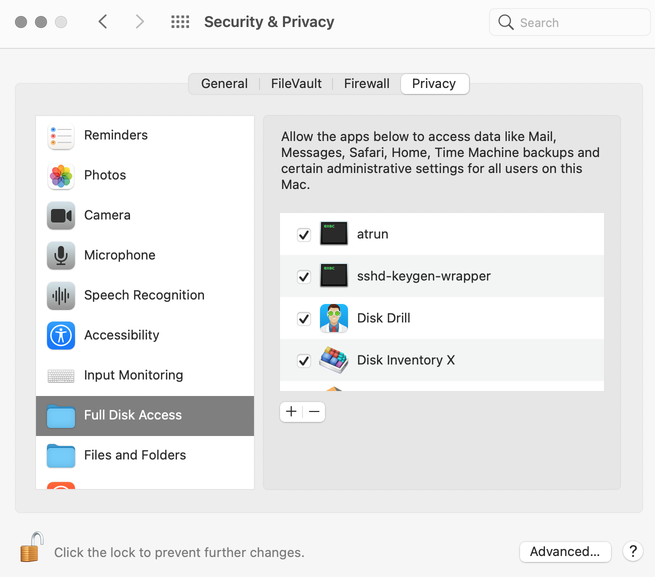655x577 pixels.
Task: Switch to the Firewall tab
Action: pyautogui.click(x=366, y=84)
